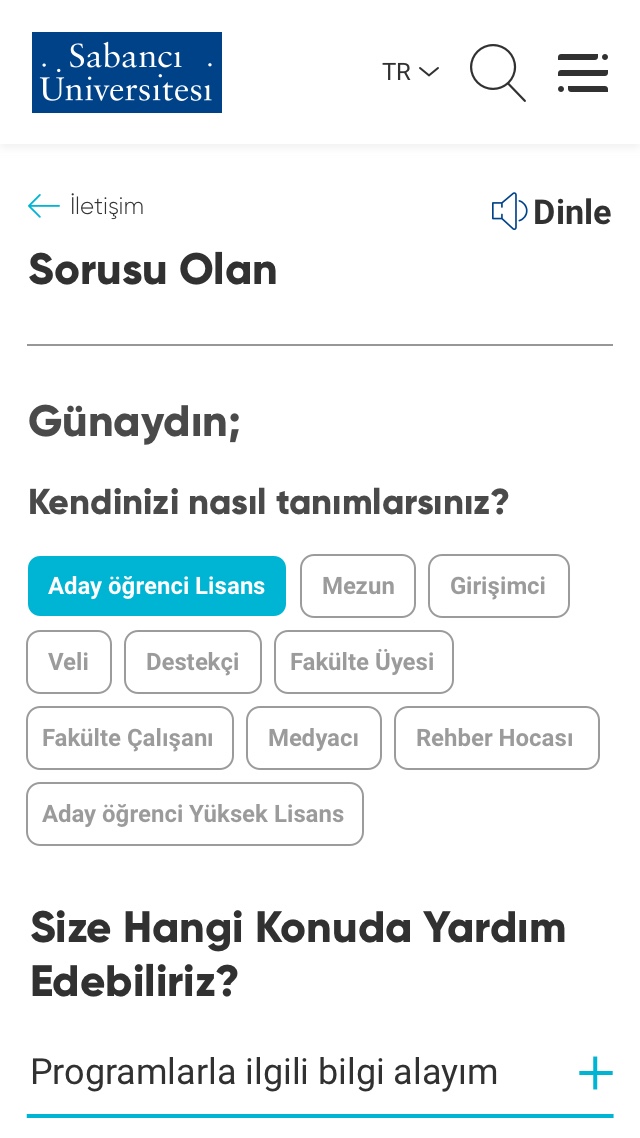
Task: Select the 'Mezun' option
Action: (358, 586)
